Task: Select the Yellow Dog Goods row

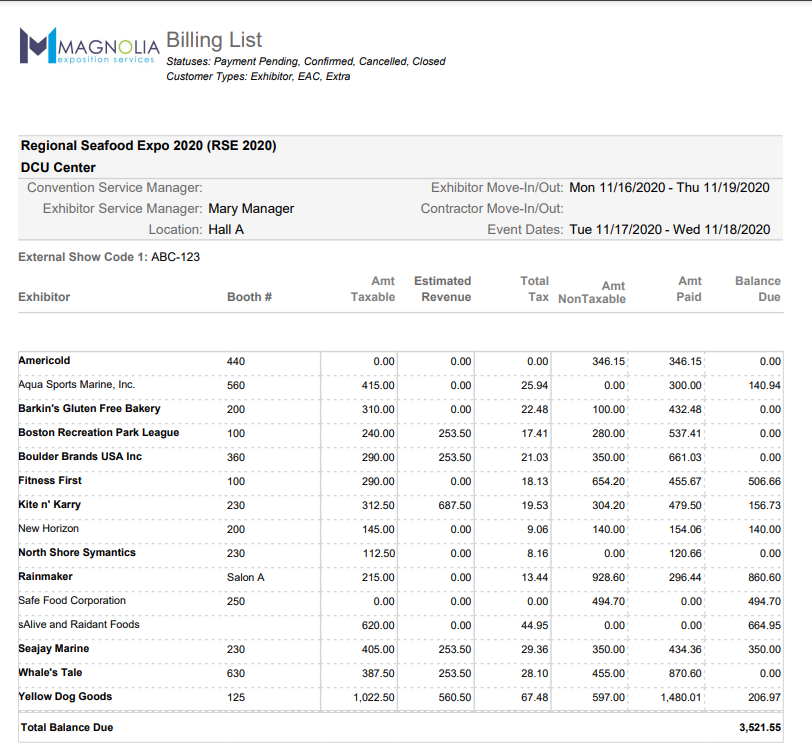Action: pos(67,697)
